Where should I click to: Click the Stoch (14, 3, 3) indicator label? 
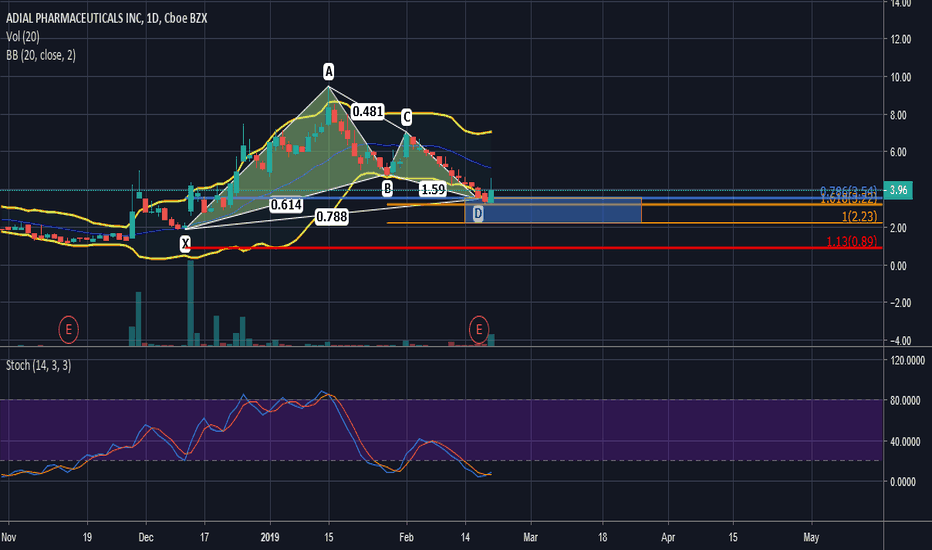click(38, 365)
